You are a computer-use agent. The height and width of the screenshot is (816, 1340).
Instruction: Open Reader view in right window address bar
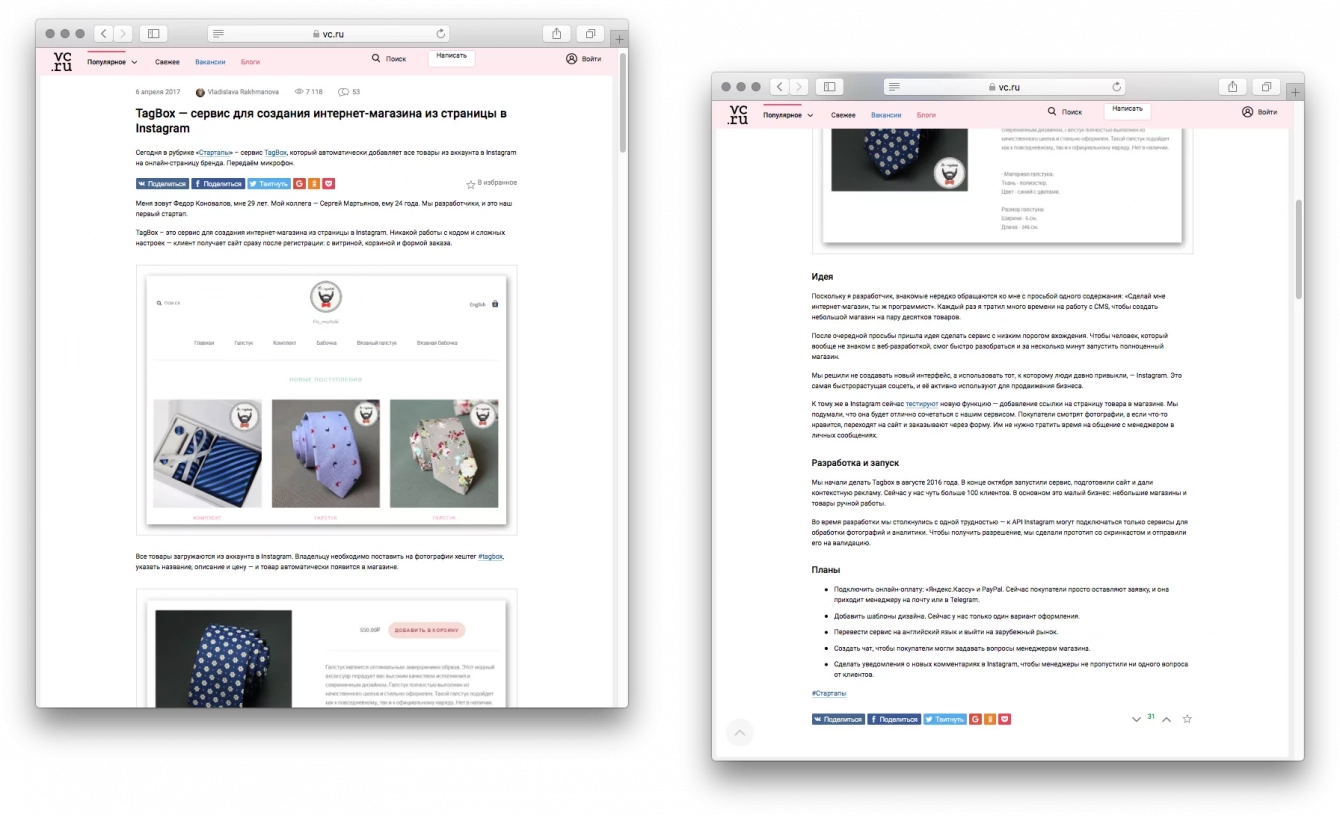tap(895, 87)
